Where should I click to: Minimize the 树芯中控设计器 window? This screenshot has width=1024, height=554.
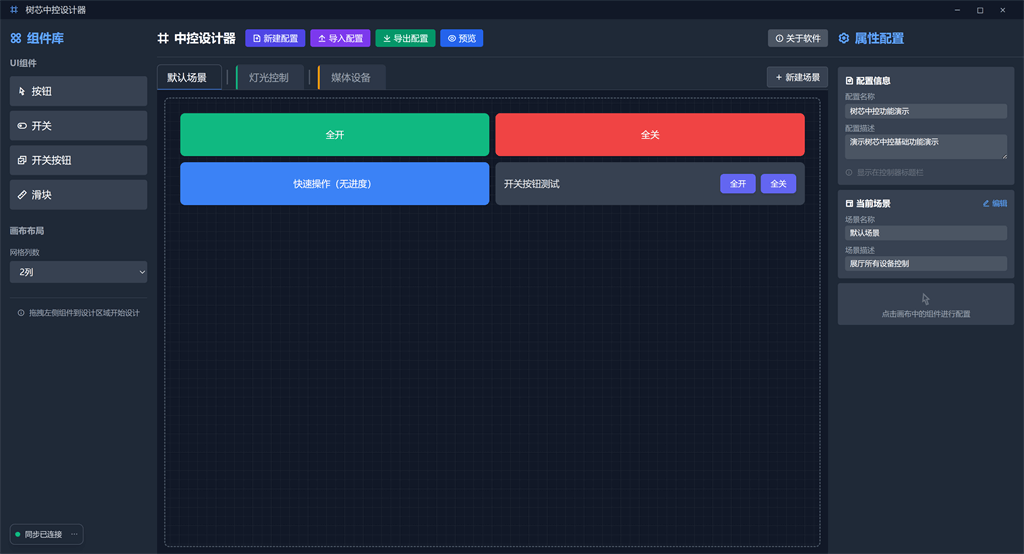(957, 10)
